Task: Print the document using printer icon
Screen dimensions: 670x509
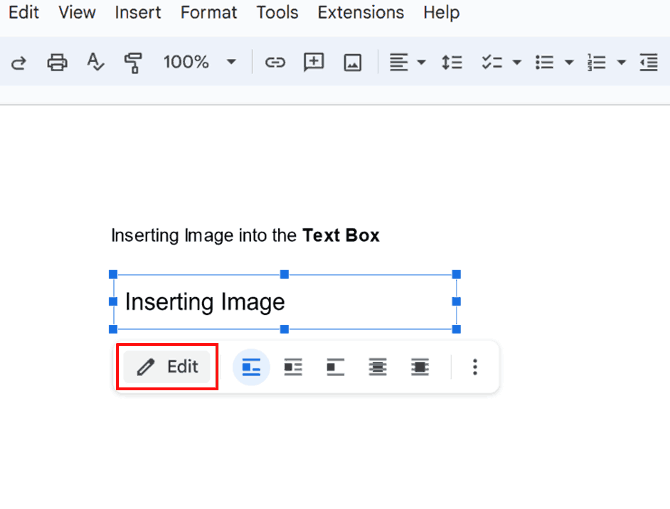Action: [57, 62]
